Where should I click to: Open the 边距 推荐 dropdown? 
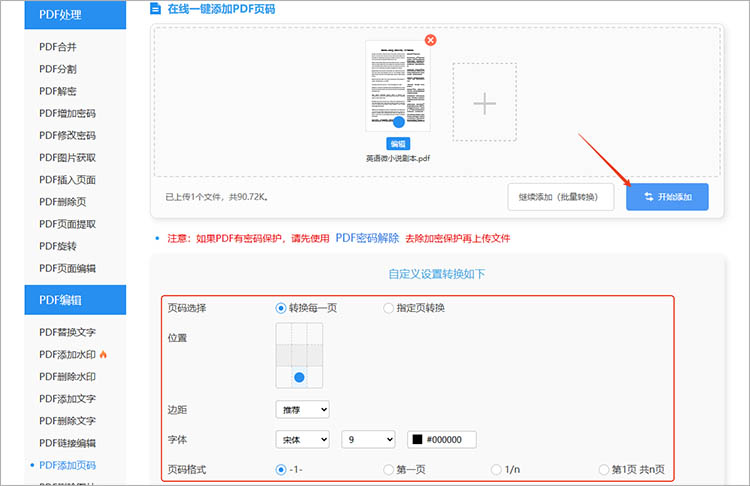coord(302,409)
